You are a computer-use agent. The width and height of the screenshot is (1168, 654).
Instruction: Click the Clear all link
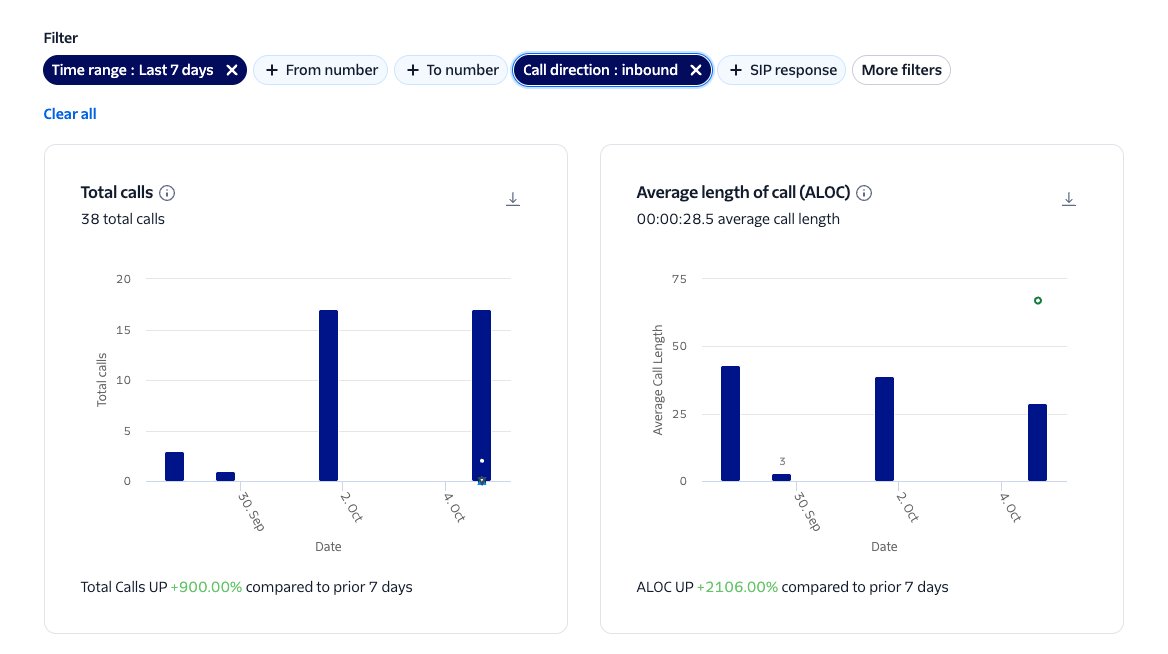coord(70,114)
